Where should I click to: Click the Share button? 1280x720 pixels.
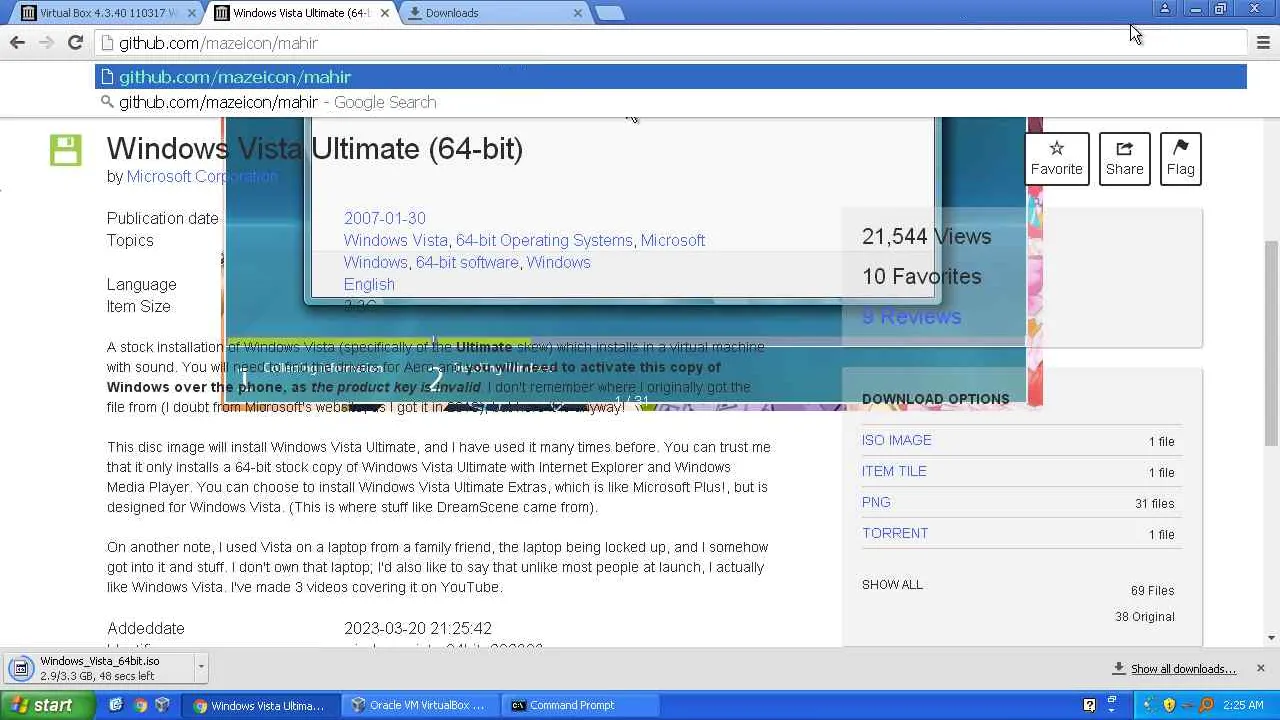[x=1124, y=158]
